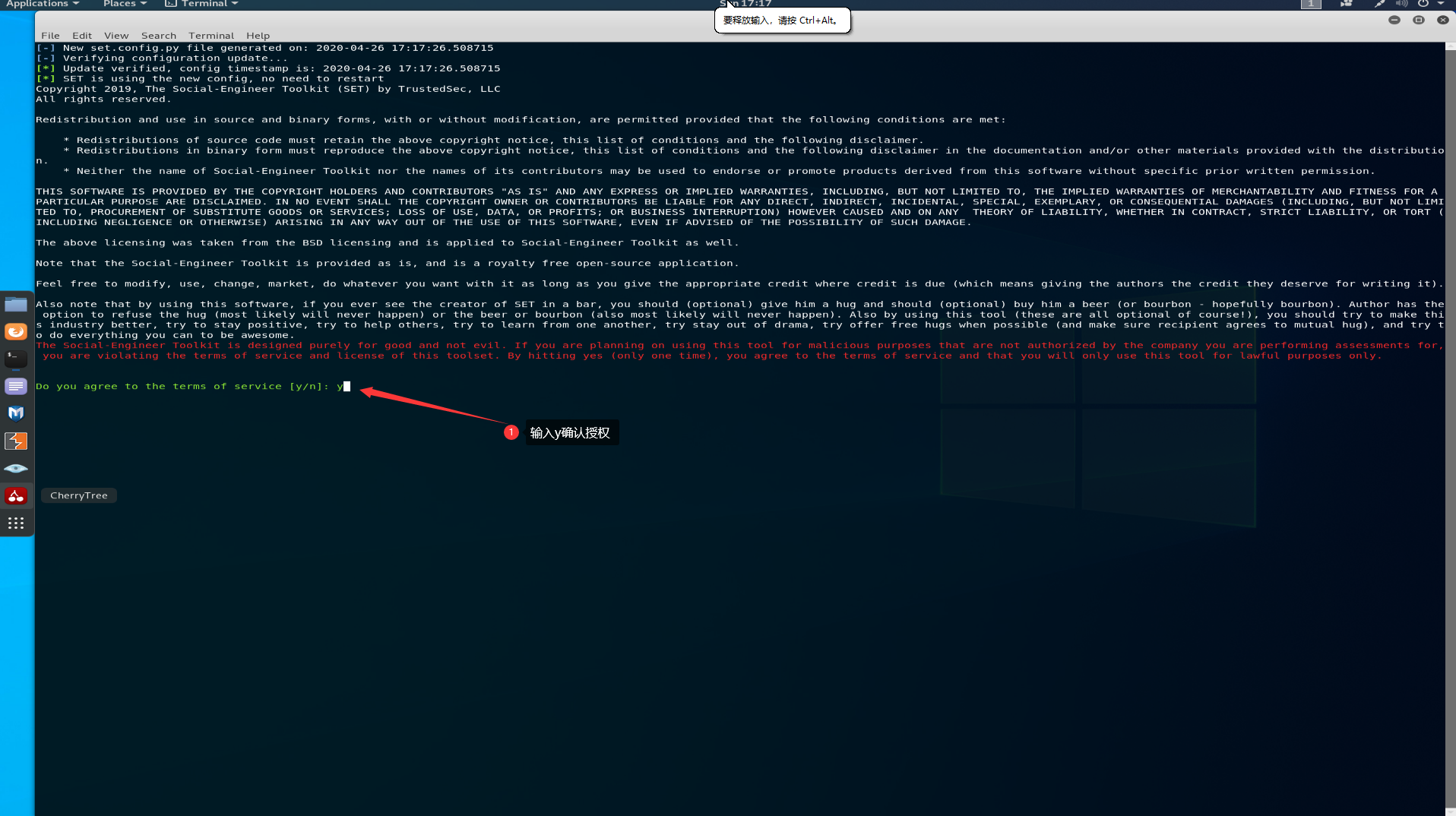Open the text editor dock icon

pos(16,386)
